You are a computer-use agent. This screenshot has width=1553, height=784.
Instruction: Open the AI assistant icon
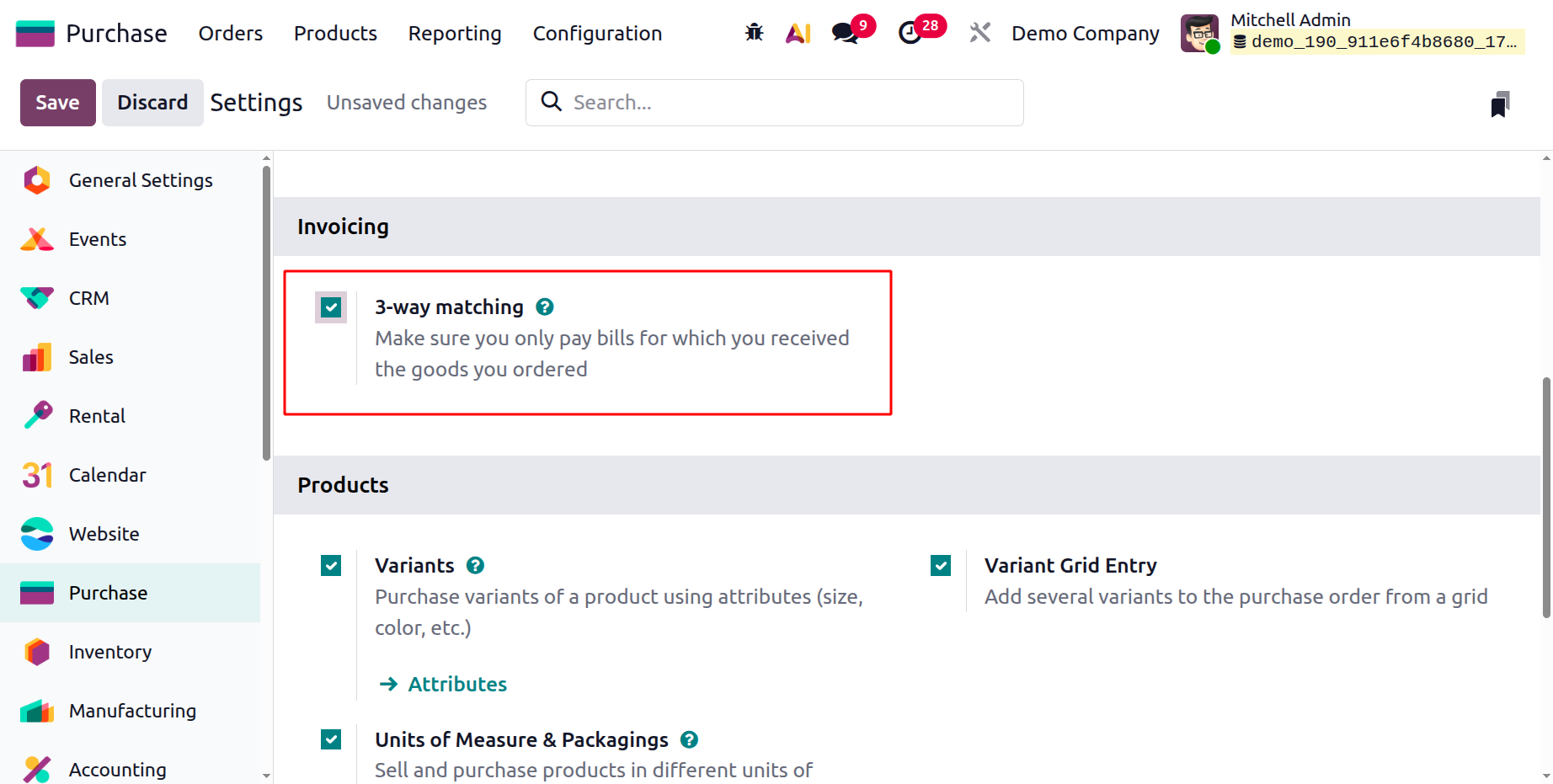(798, 33)
